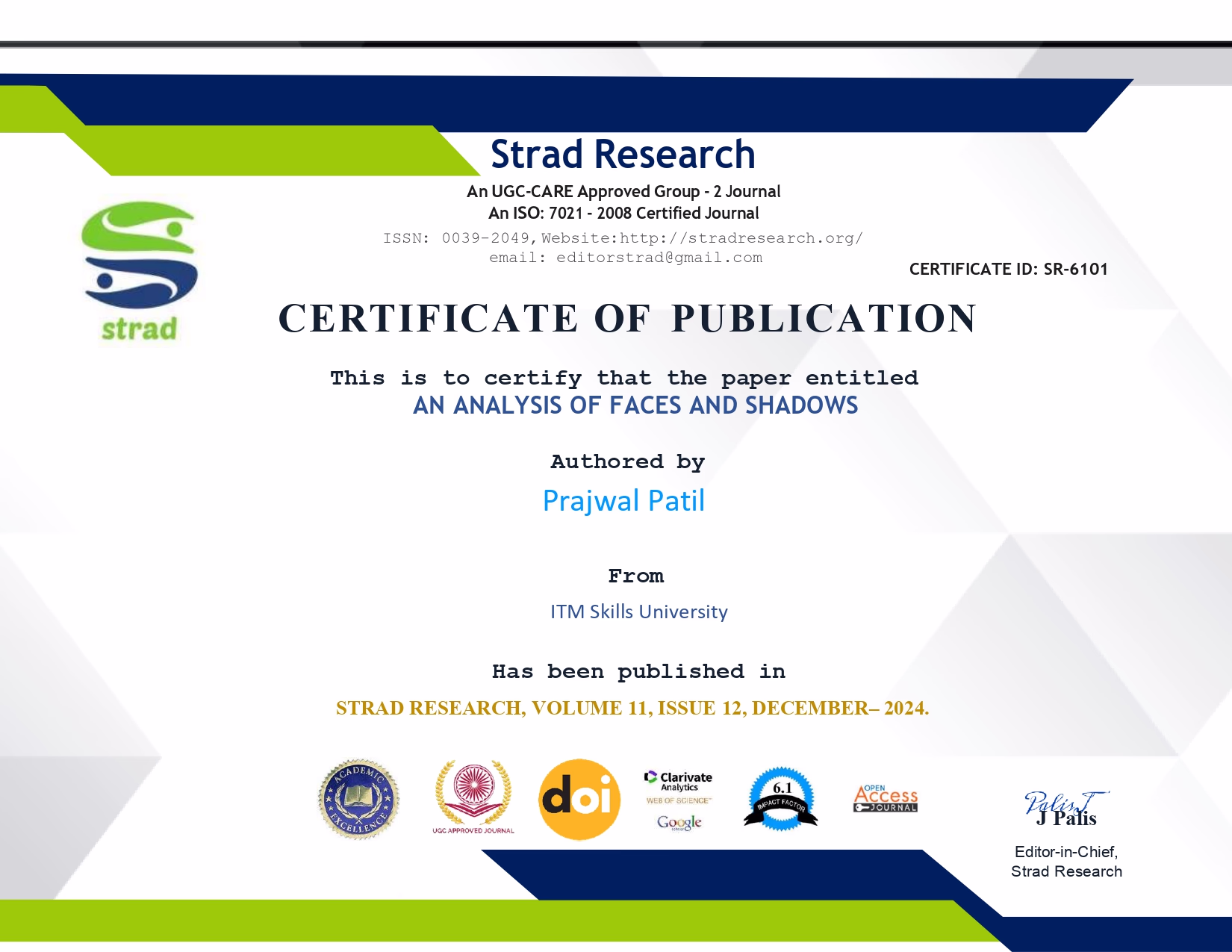The width and height of the screenshot is (1232, 952).
Task: Click the author name Prajwal Patil
Action: click(x=623, y=501)
